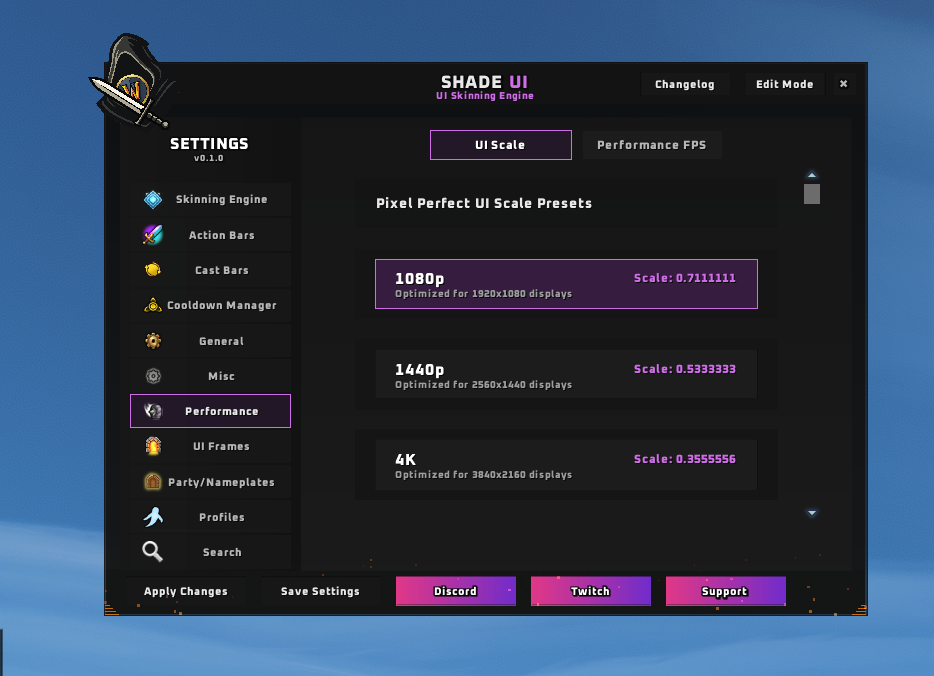This screenshot has width=934, height=676.
Task: Click the Profiles blue bird icon
Action: (153, 516)
